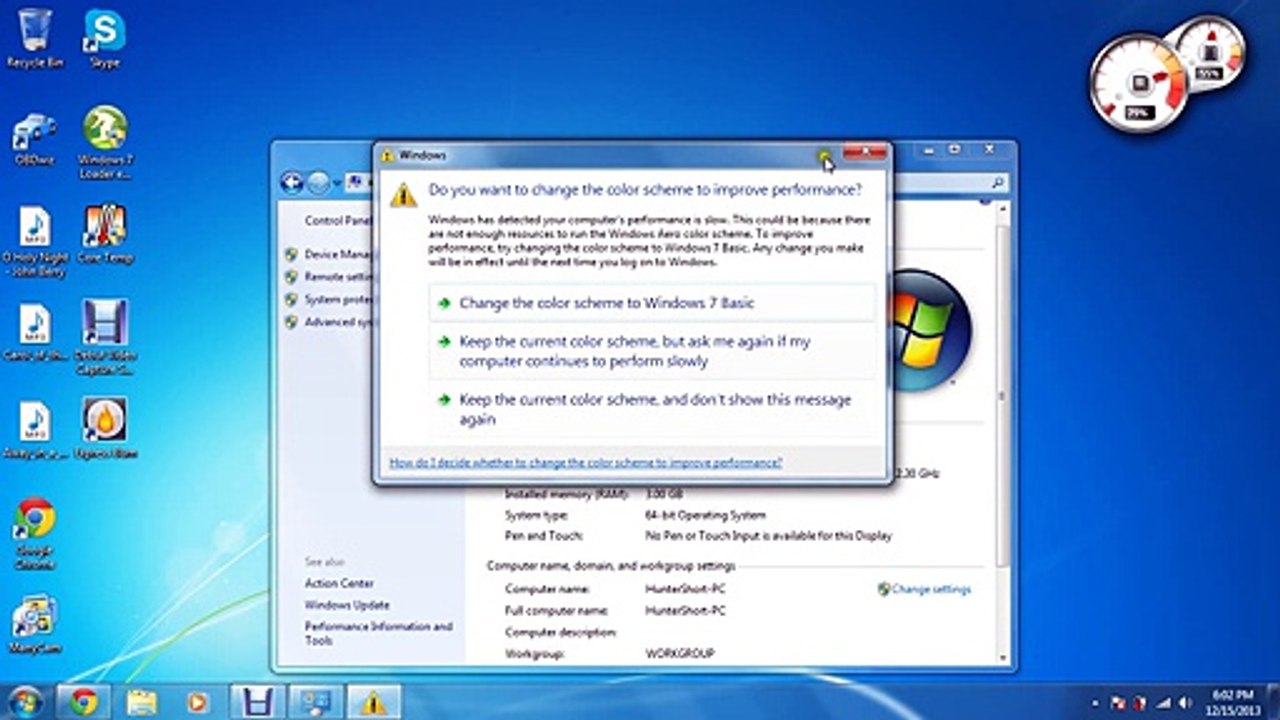This screenshot has width=1280, height=720.
Task: Click the taskbar clock and date
Action: pos(1231,702)
